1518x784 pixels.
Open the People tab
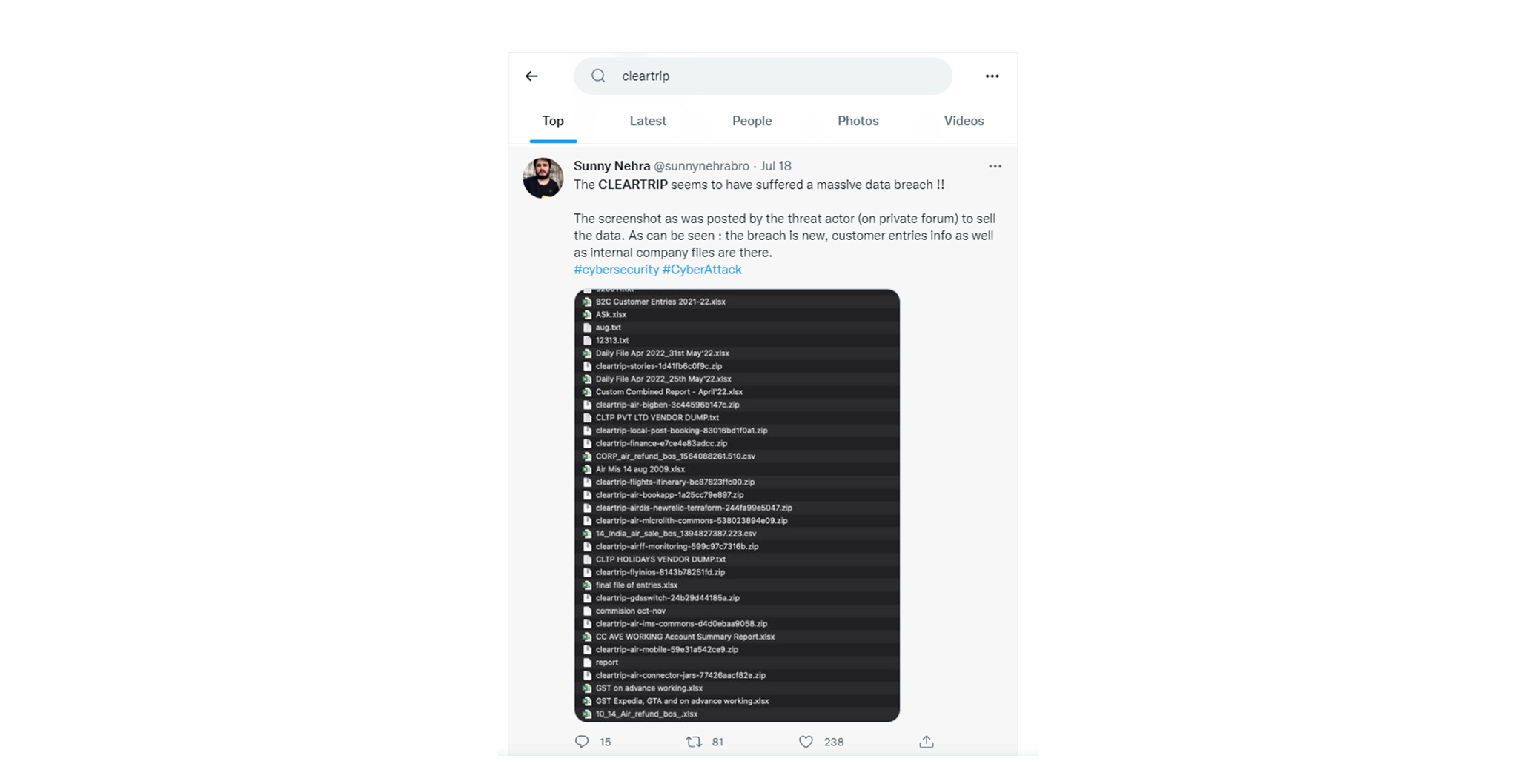click(752, 121)
